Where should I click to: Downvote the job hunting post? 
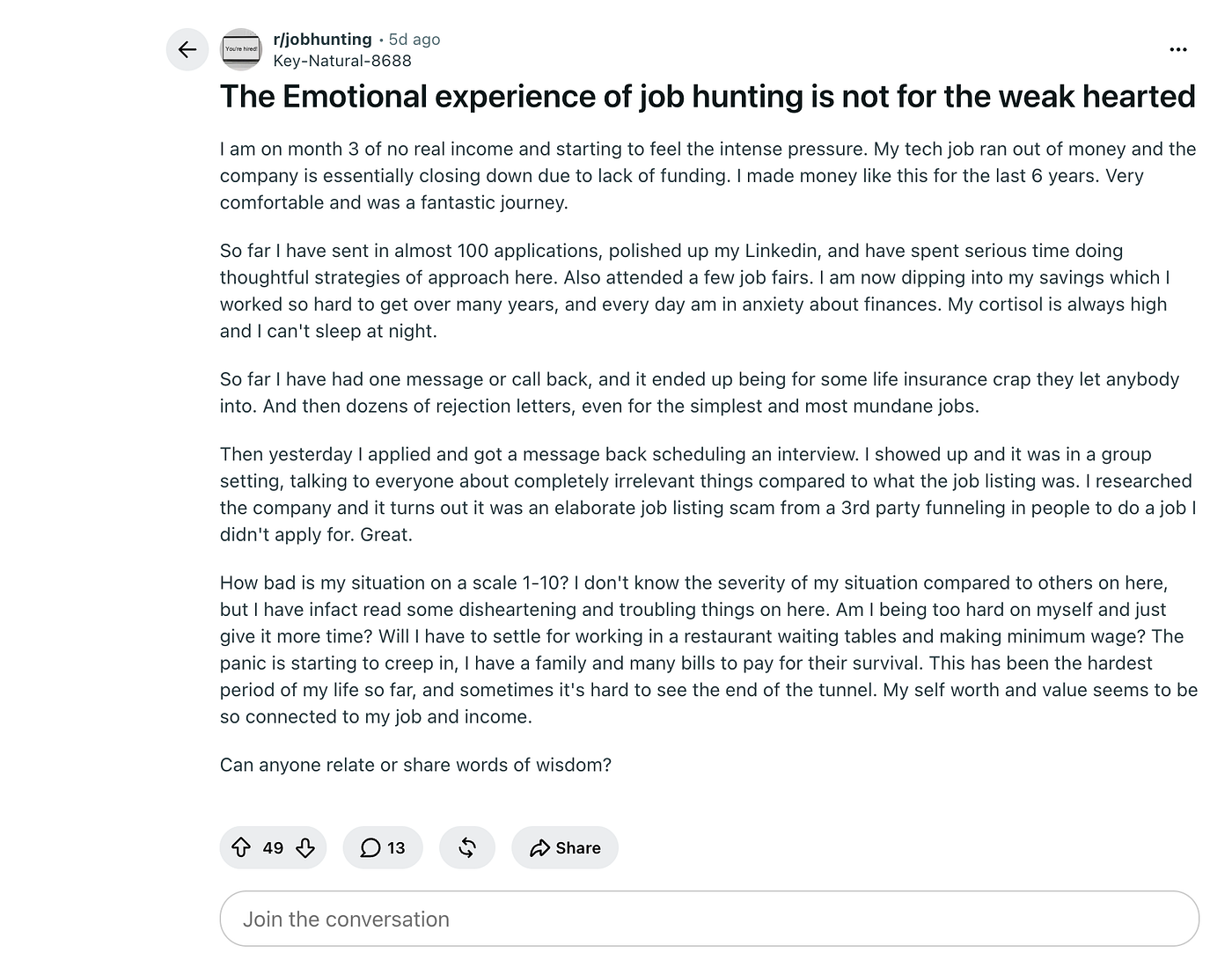point(305,847)
